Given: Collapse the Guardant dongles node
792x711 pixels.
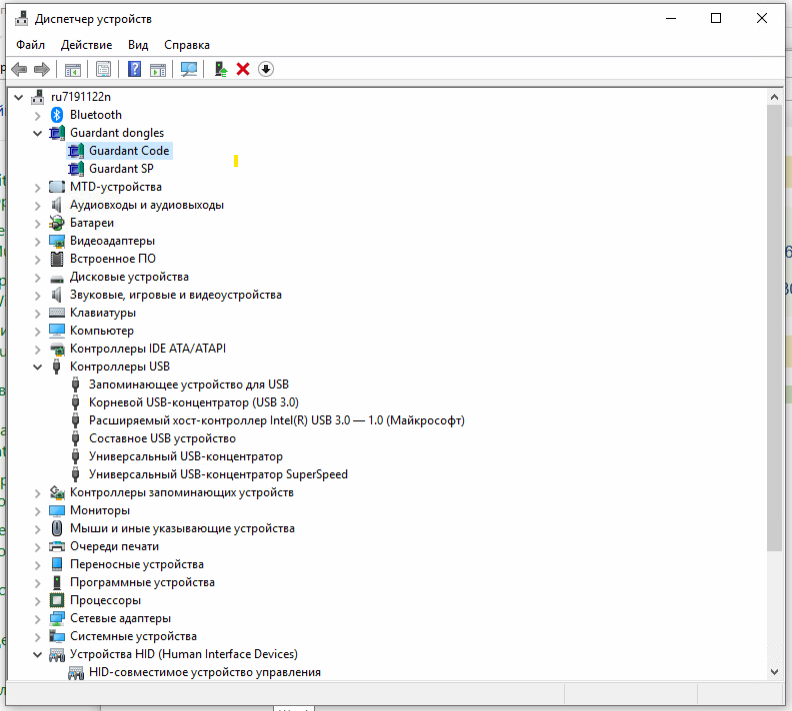Looking at the screenshot, I should pos(38,133).
